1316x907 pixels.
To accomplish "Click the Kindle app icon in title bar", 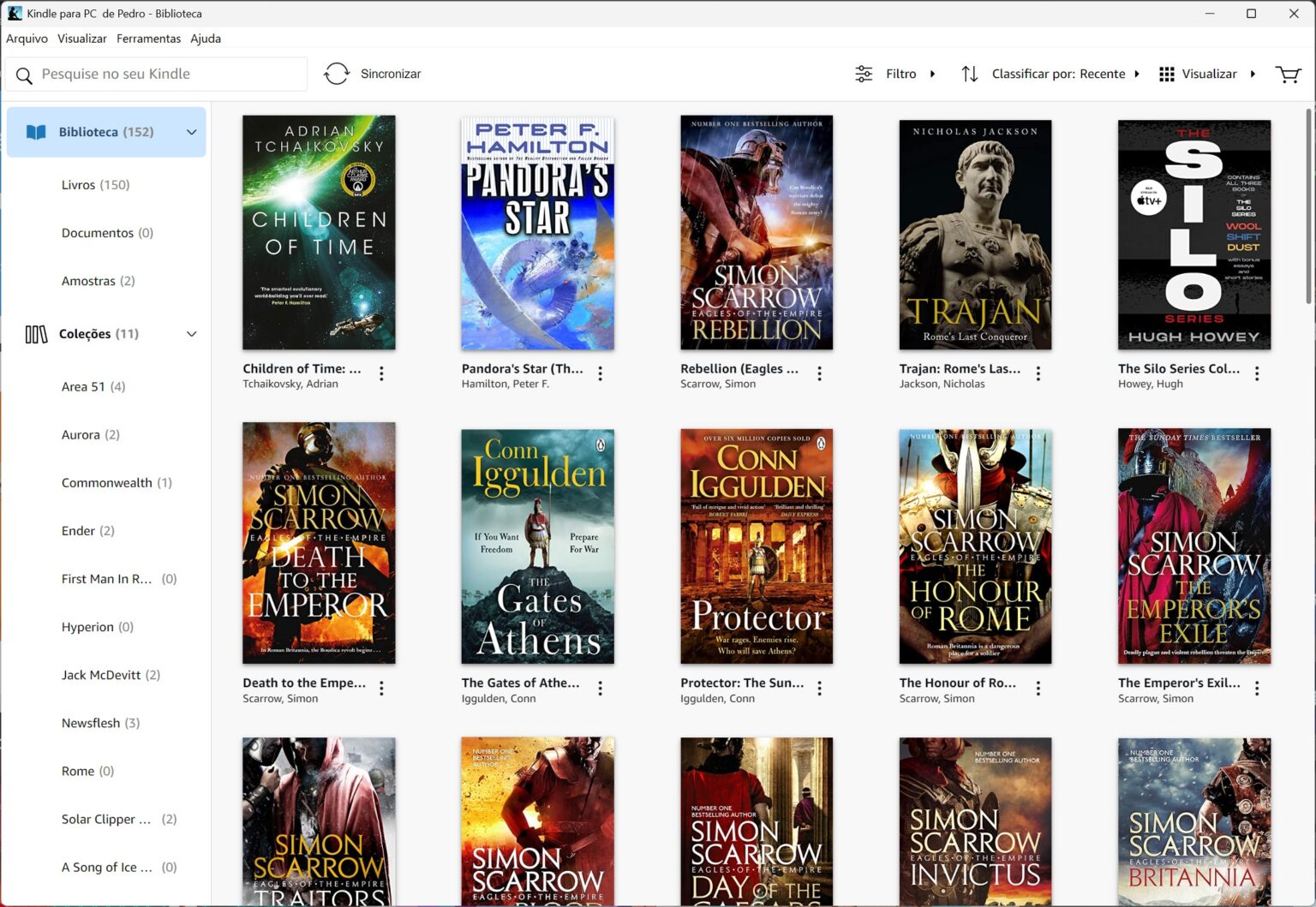I will (x=15, y=13).
